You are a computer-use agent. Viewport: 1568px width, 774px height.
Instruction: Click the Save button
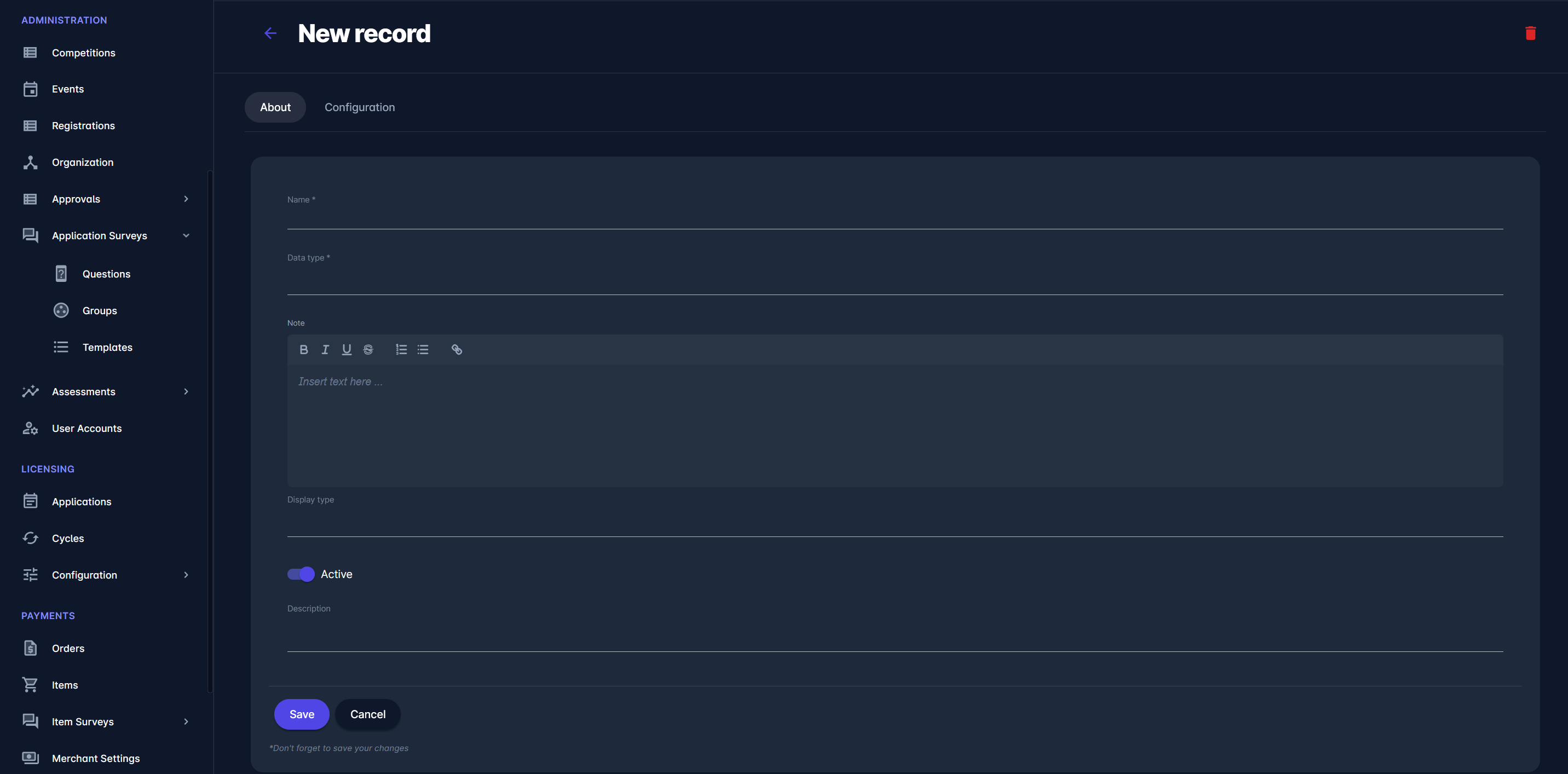pyautogui.click(x=301, y=714)
